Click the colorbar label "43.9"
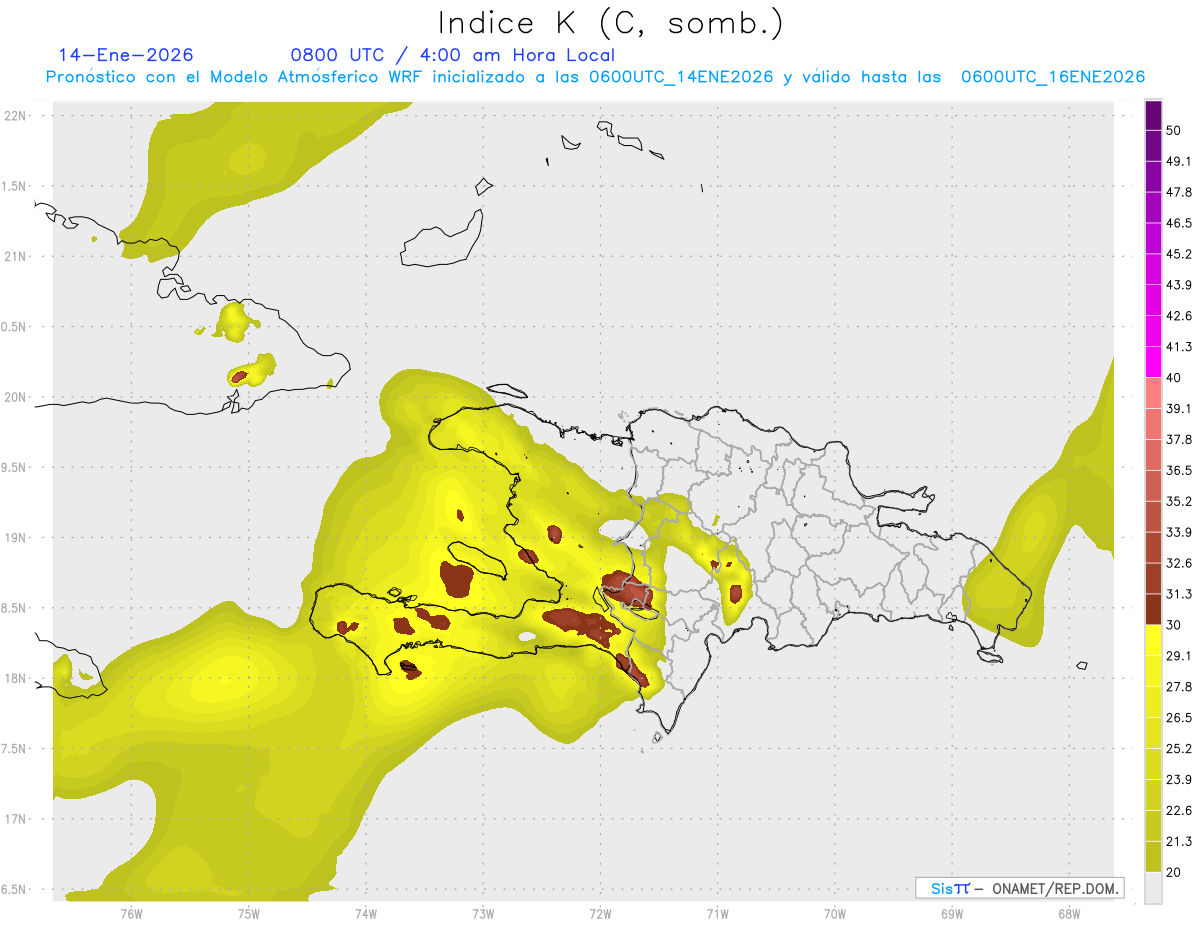 coord(1179,285)
